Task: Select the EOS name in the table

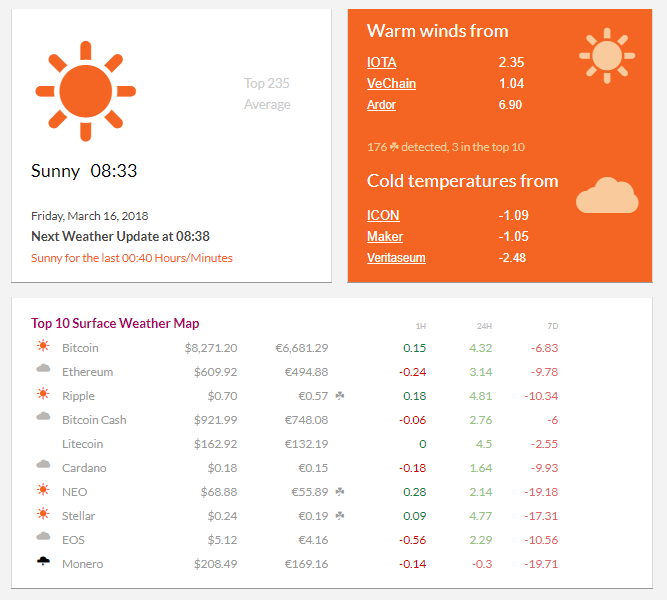Action: [x=73, y=540]
